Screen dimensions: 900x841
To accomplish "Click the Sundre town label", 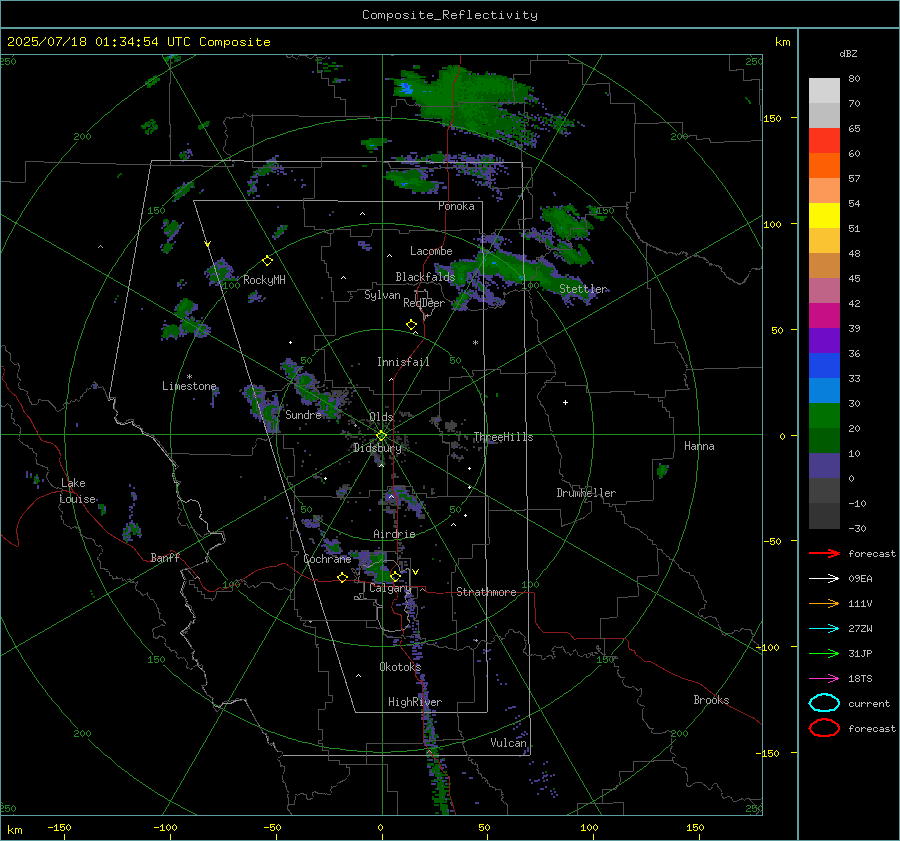I will pyautogui.click(x=303, y=415).
